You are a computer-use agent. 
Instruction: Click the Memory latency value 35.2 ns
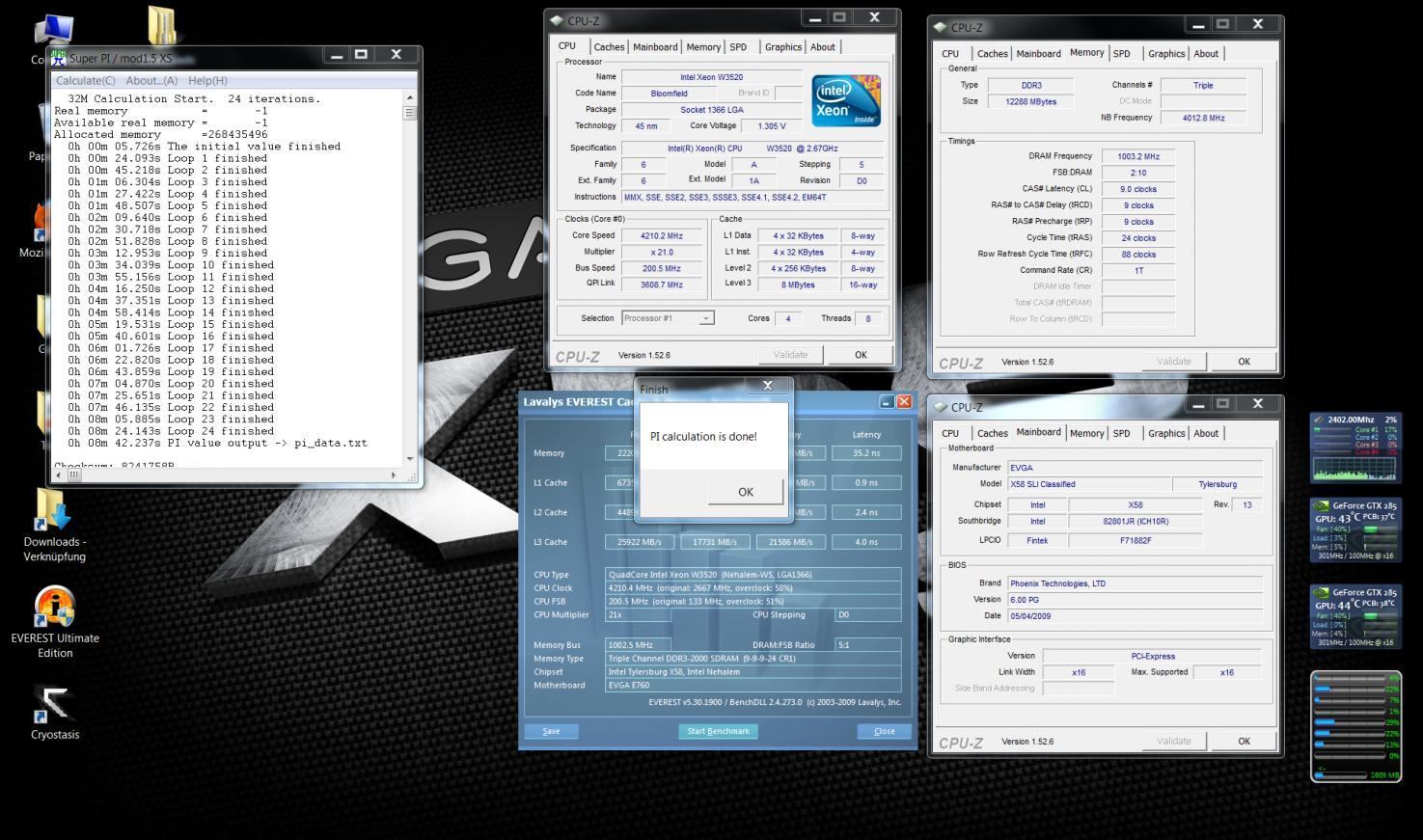(866, 453)
